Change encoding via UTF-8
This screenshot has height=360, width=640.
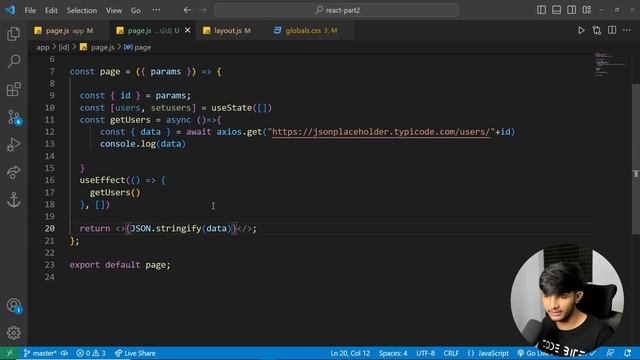click(x=425, y=353)
